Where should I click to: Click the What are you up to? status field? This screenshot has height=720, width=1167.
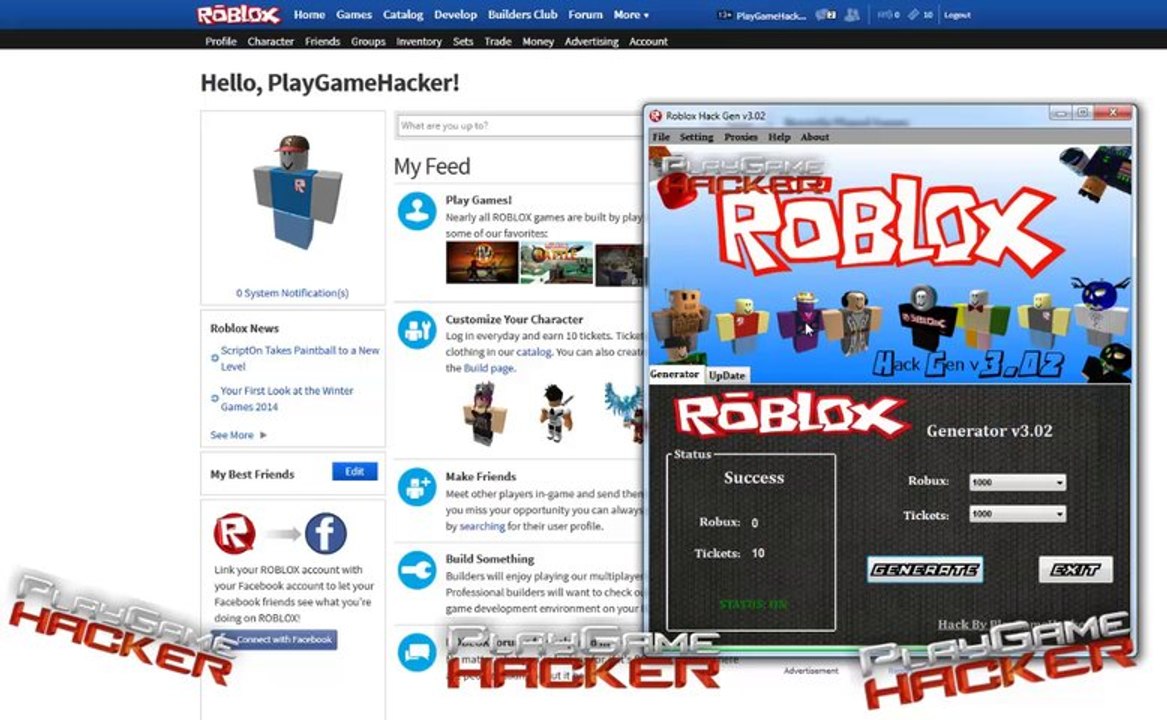[x=519, y=126]
